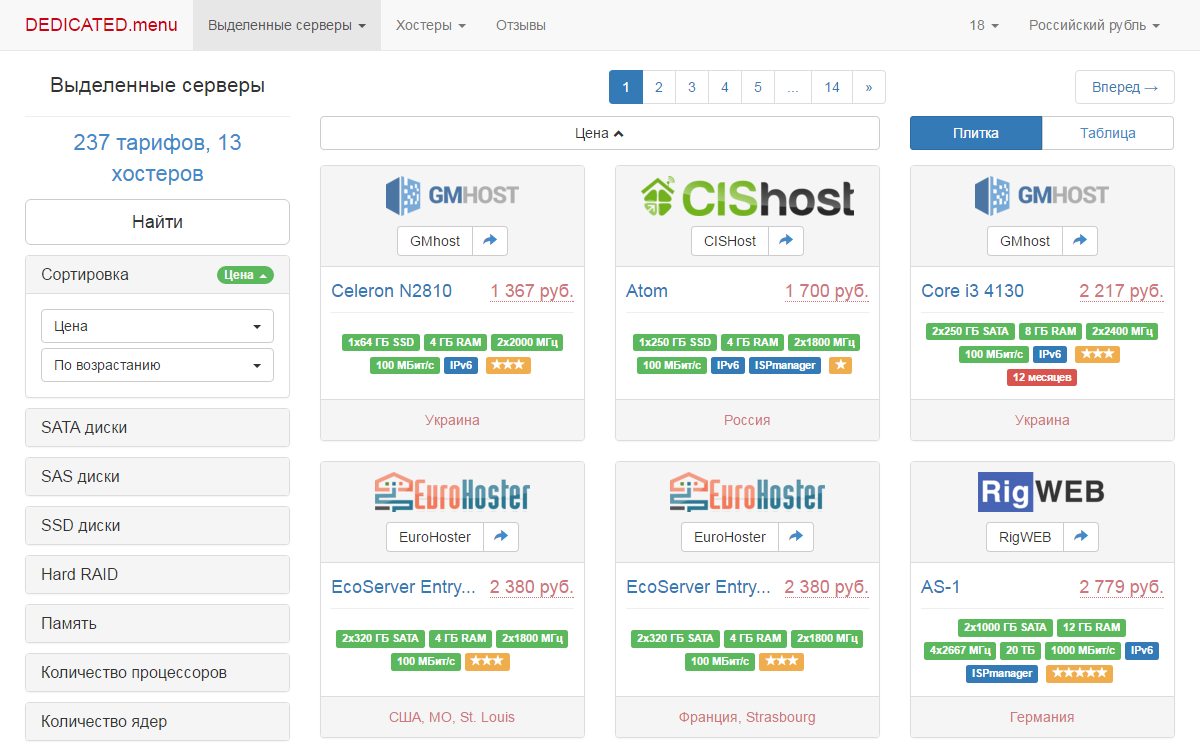Open the Цена sort field select box
This screenshot has height=750, width=1200.
pyautogui.click(x=157, y=326)
